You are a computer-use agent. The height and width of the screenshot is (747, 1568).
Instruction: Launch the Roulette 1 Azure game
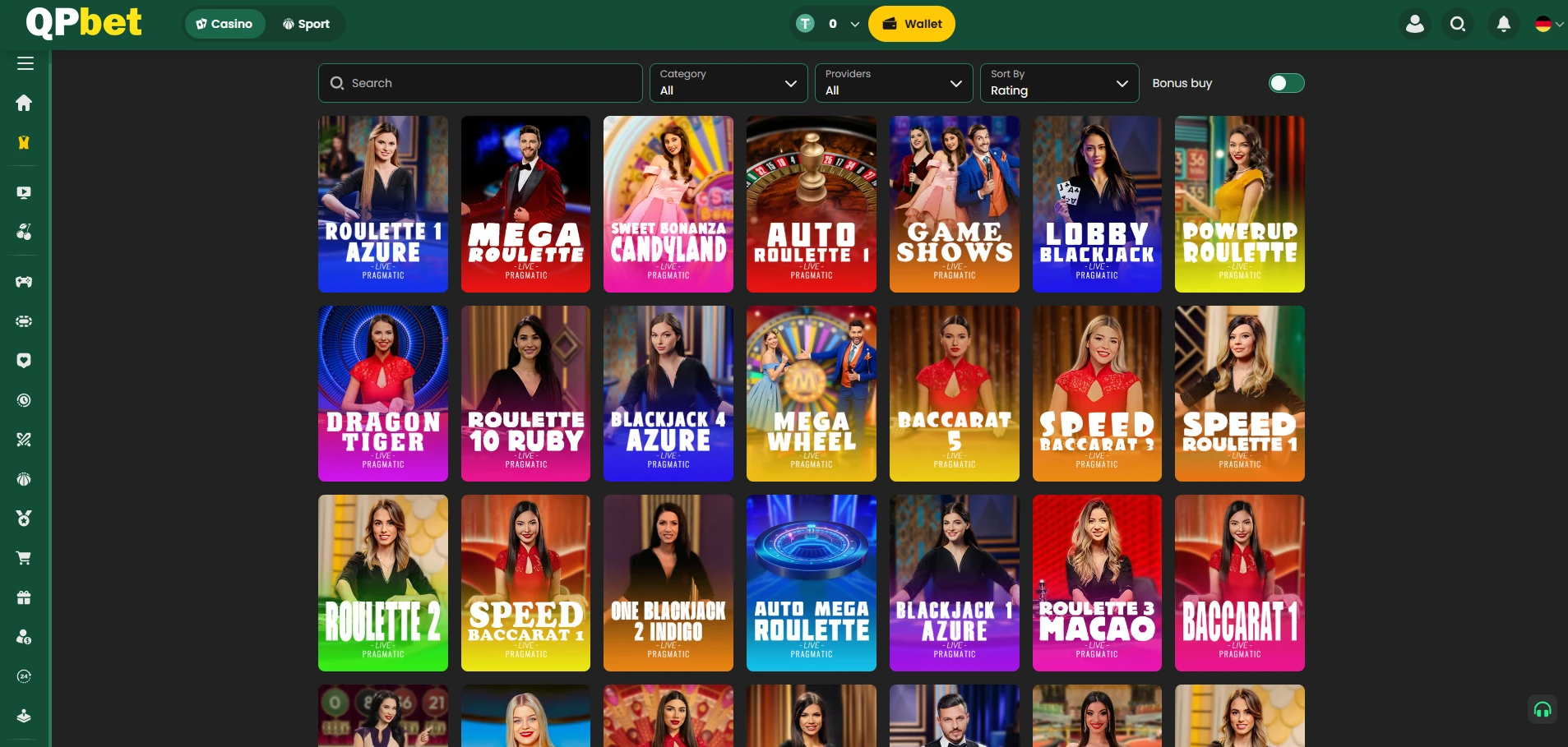(x=383, y=204)
